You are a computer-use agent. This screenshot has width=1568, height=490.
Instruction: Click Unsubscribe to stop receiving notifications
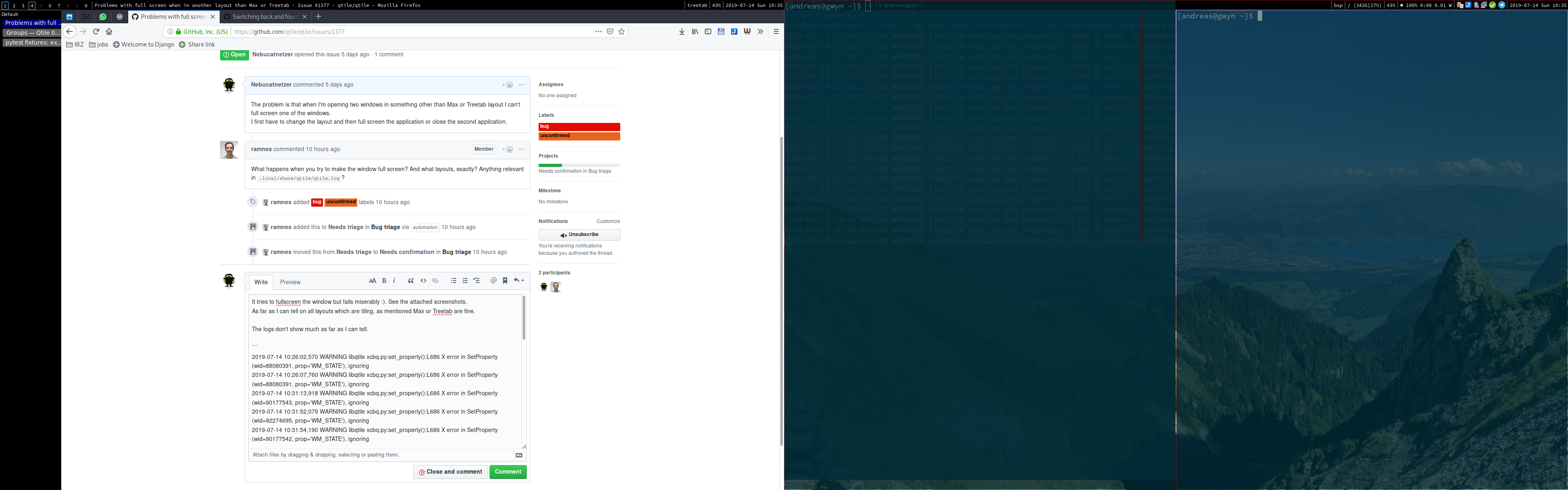pos(578,234)
